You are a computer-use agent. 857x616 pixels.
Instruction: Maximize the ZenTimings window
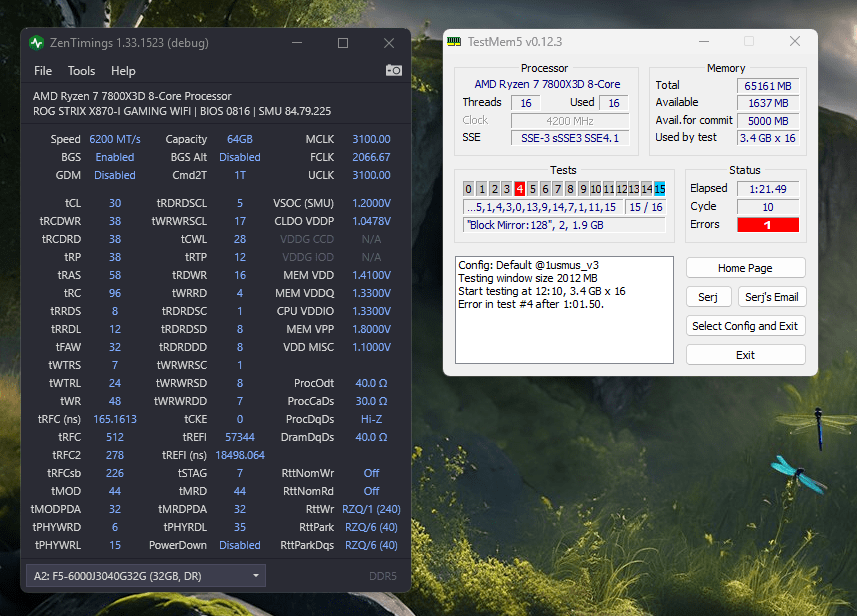coord(343,43)
